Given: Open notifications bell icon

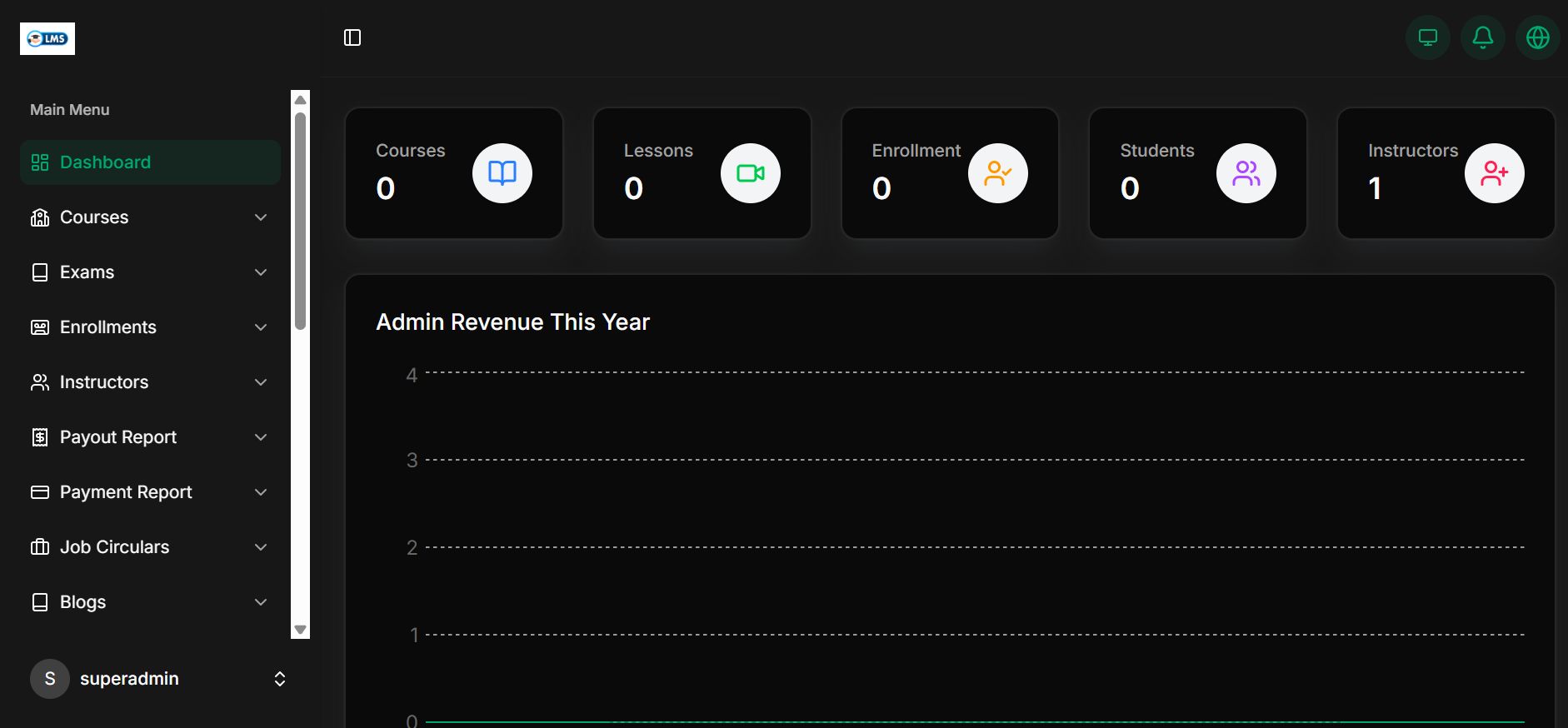Looking at the screenshot, I should tap(1483, 37).
